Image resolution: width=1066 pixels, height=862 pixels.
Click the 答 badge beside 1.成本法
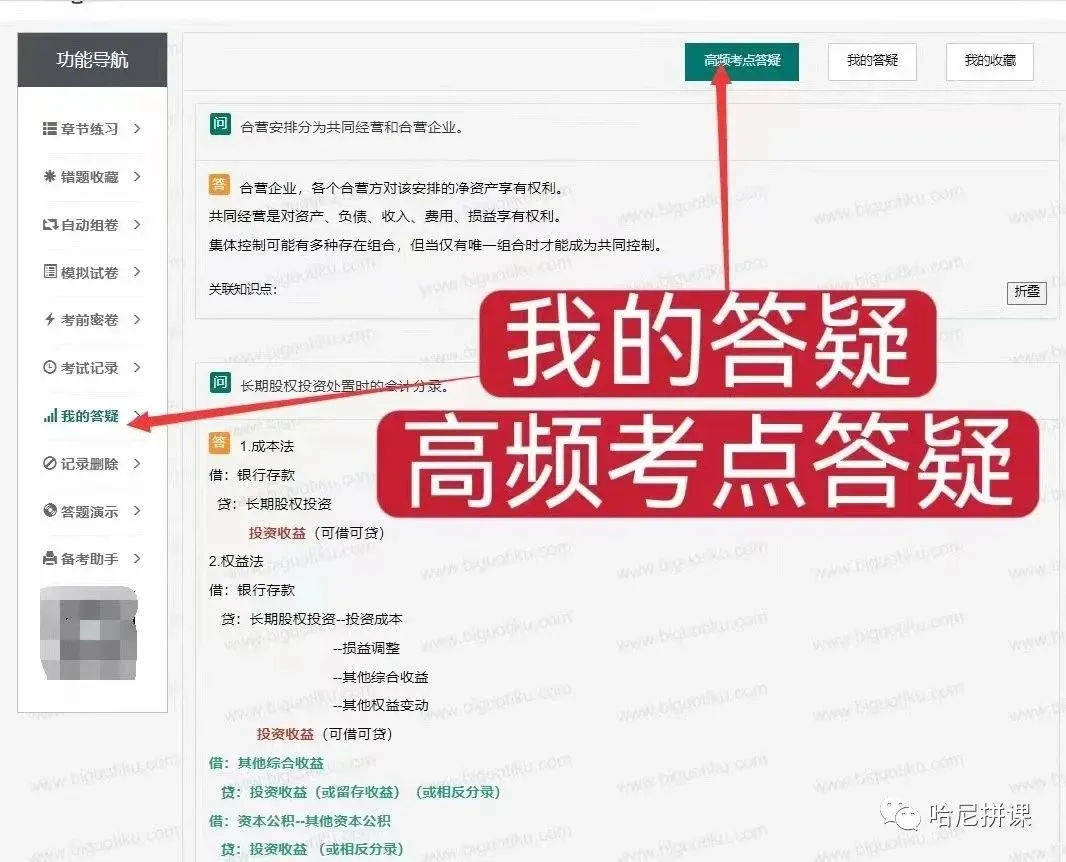(x=219, y=443)
